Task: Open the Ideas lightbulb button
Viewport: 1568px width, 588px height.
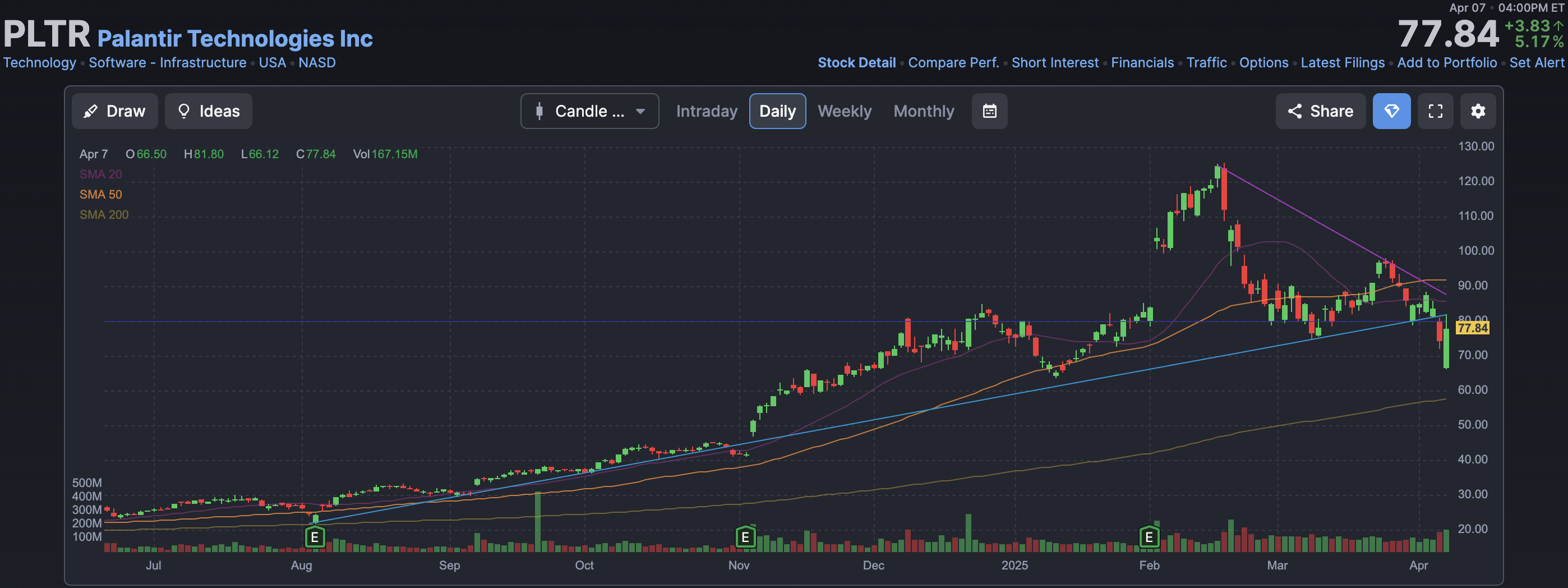Action: [x=208, y=111]
